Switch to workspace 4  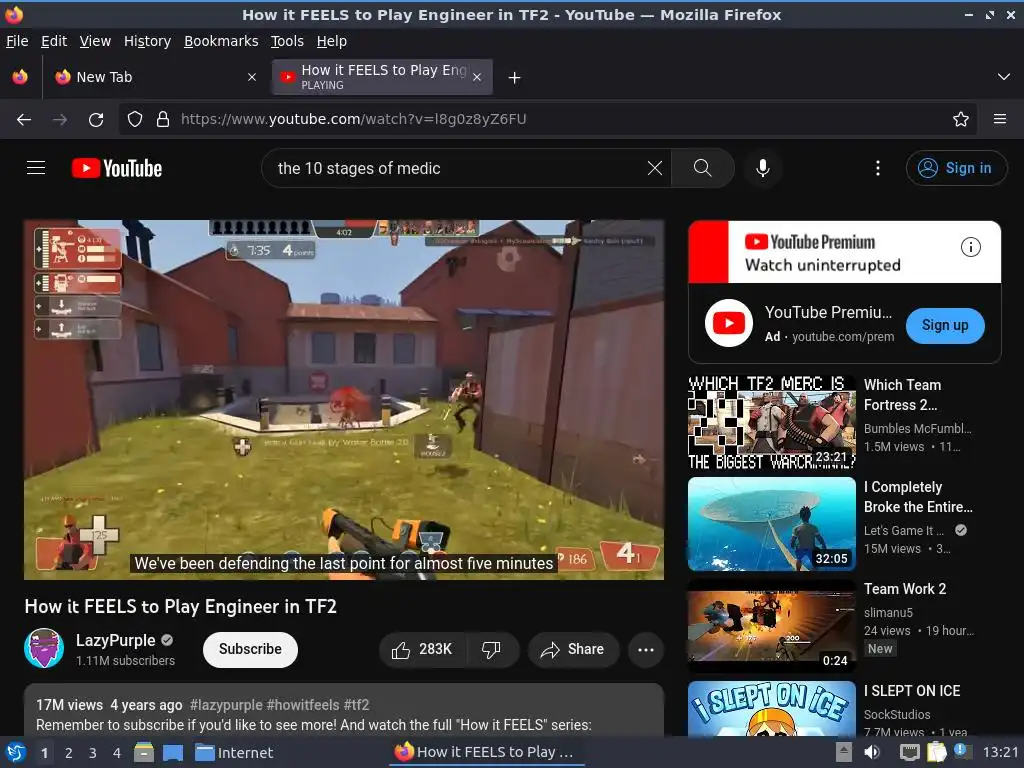tap(117, 753)
